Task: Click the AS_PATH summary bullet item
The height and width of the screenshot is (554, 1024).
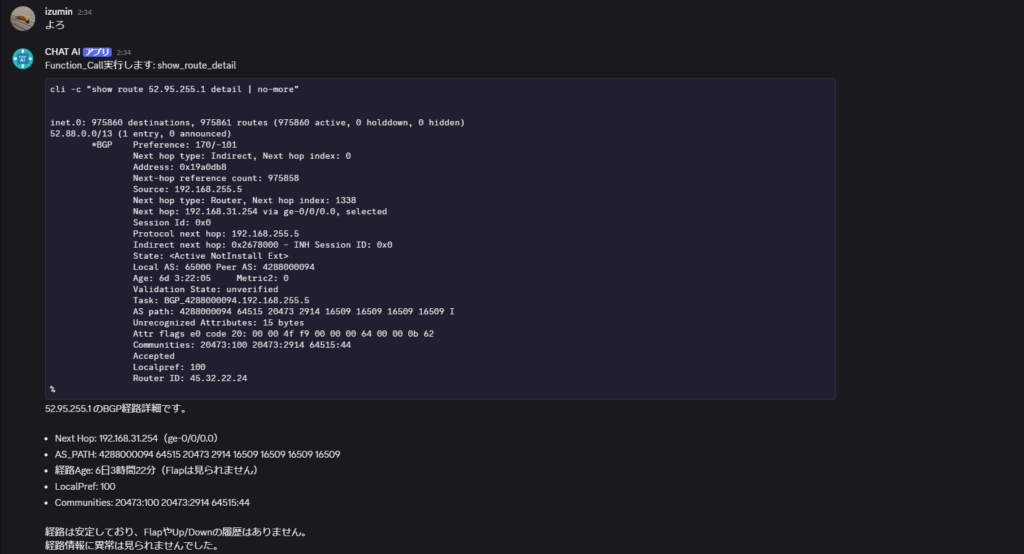Action: point(197,455)
